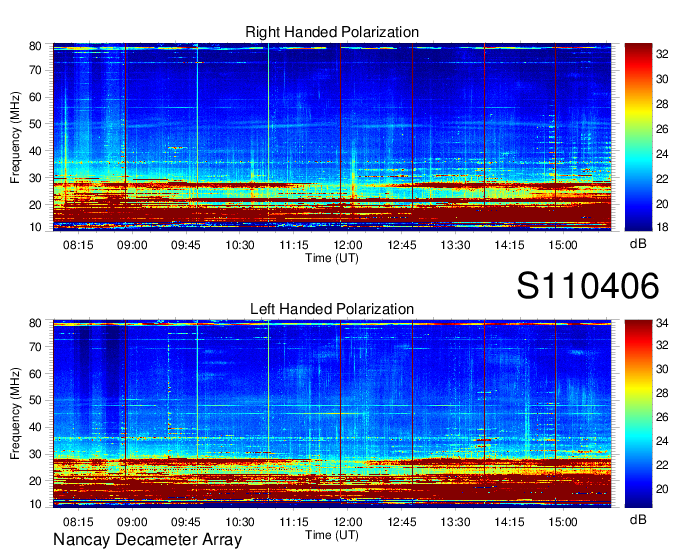Click the S110406 observation label
The width and height of the screenshot is (680, 552).
[588, 286]
